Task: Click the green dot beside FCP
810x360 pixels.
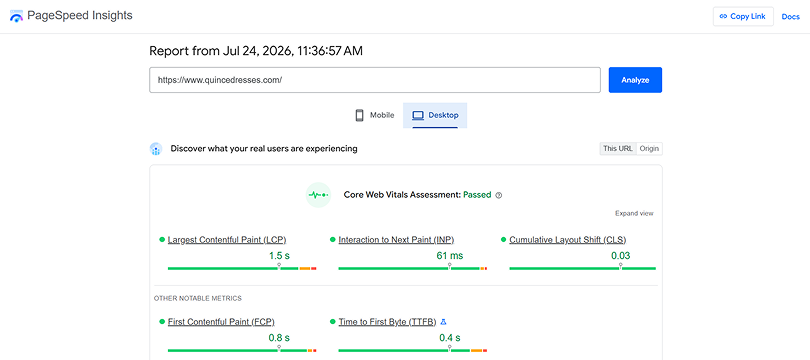Action: (x=162, y=322)
